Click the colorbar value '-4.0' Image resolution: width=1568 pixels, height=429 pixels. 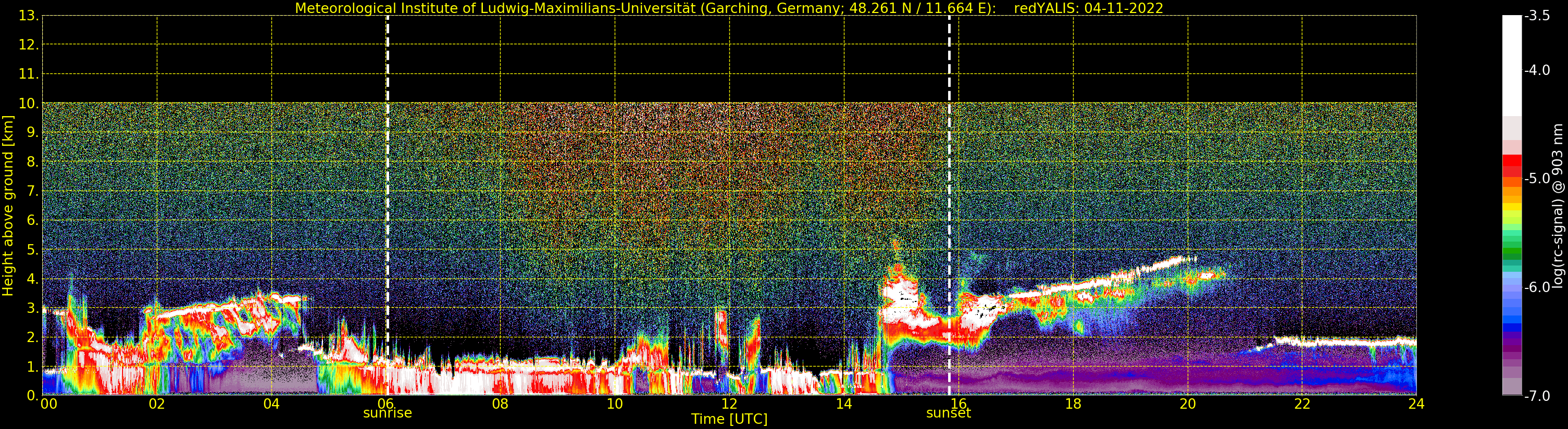click(x=1538, y=70)
